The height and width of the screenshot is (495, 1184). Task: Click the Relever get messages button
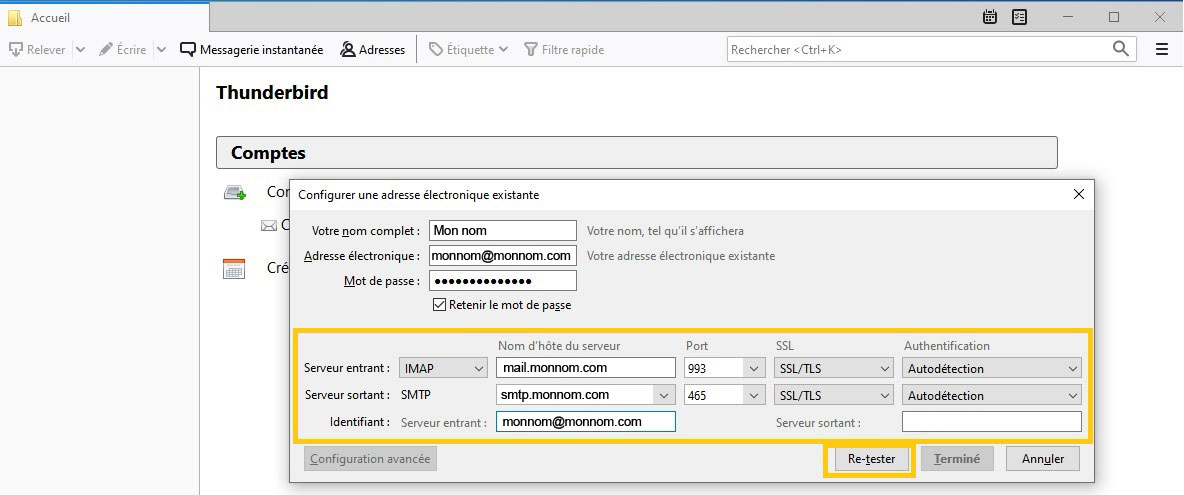(37, 50)
